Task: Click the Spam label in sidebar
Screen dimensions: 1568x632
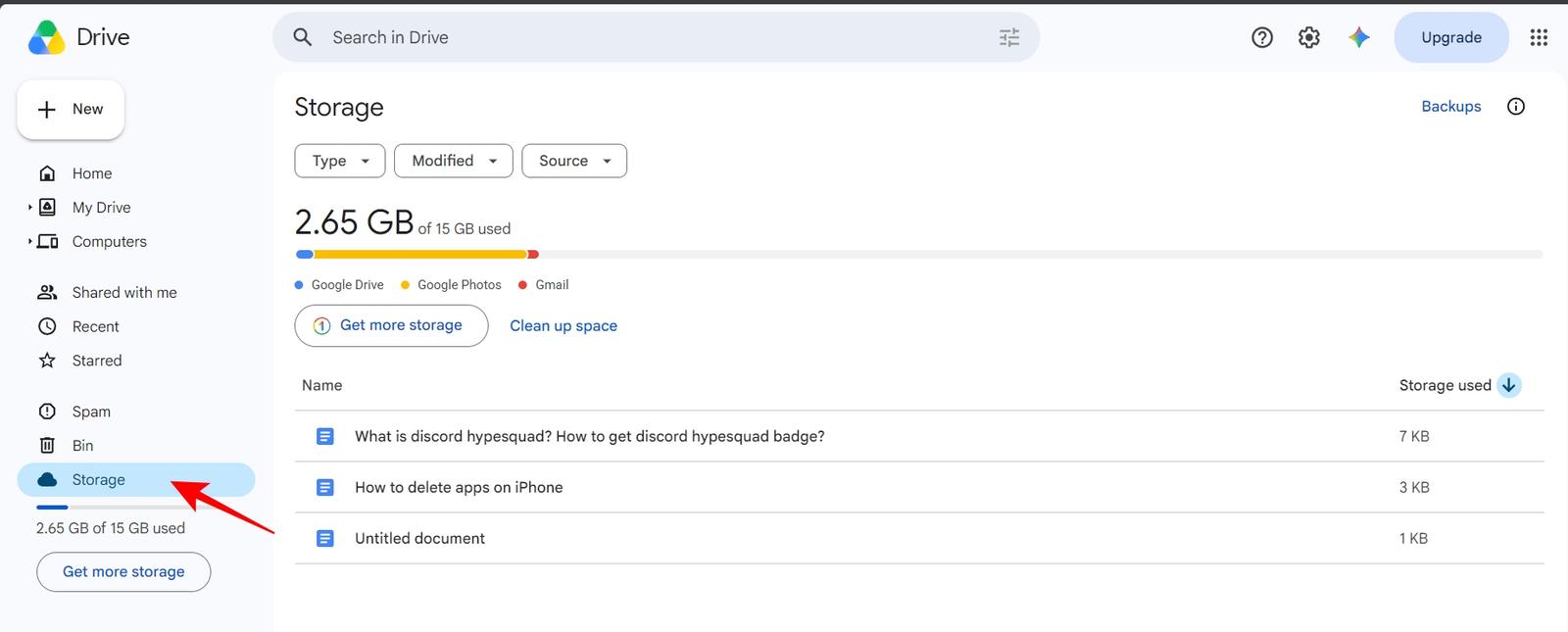Action: [x=91, y=412]
